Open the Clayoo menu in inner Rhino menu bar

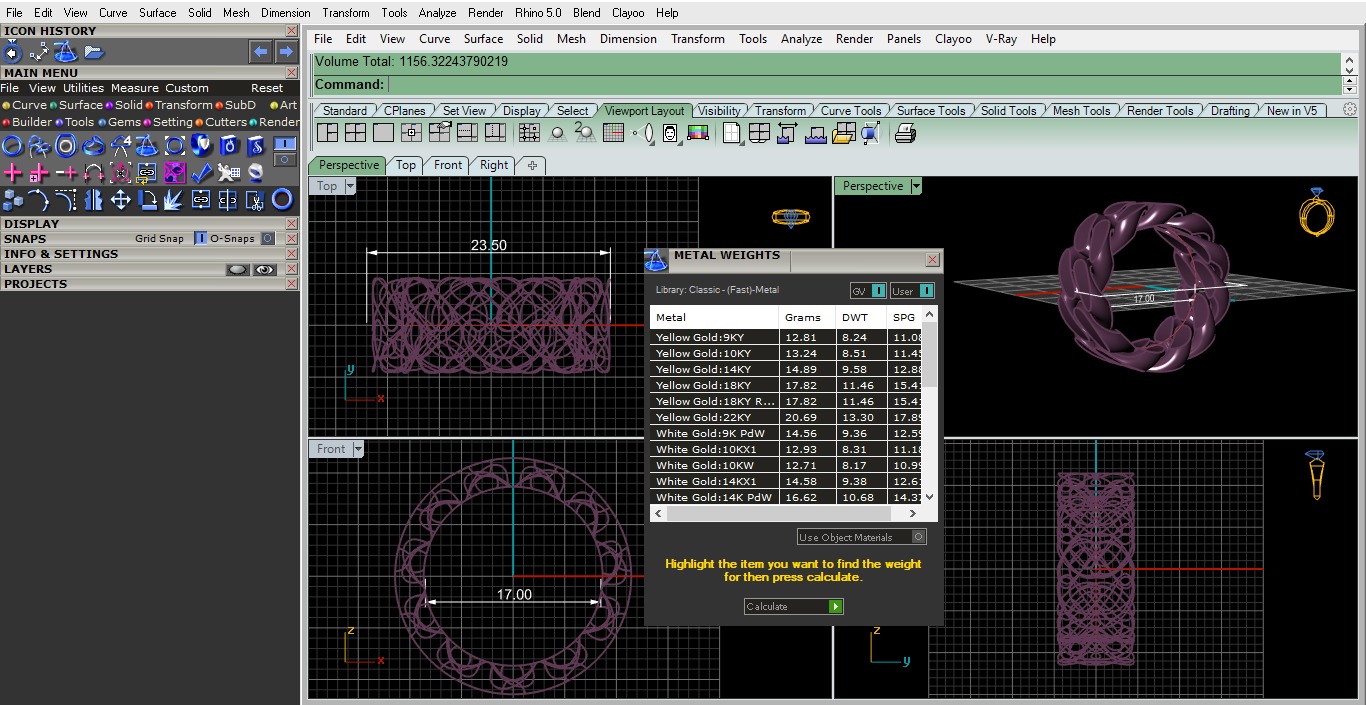tap(953, 39)
